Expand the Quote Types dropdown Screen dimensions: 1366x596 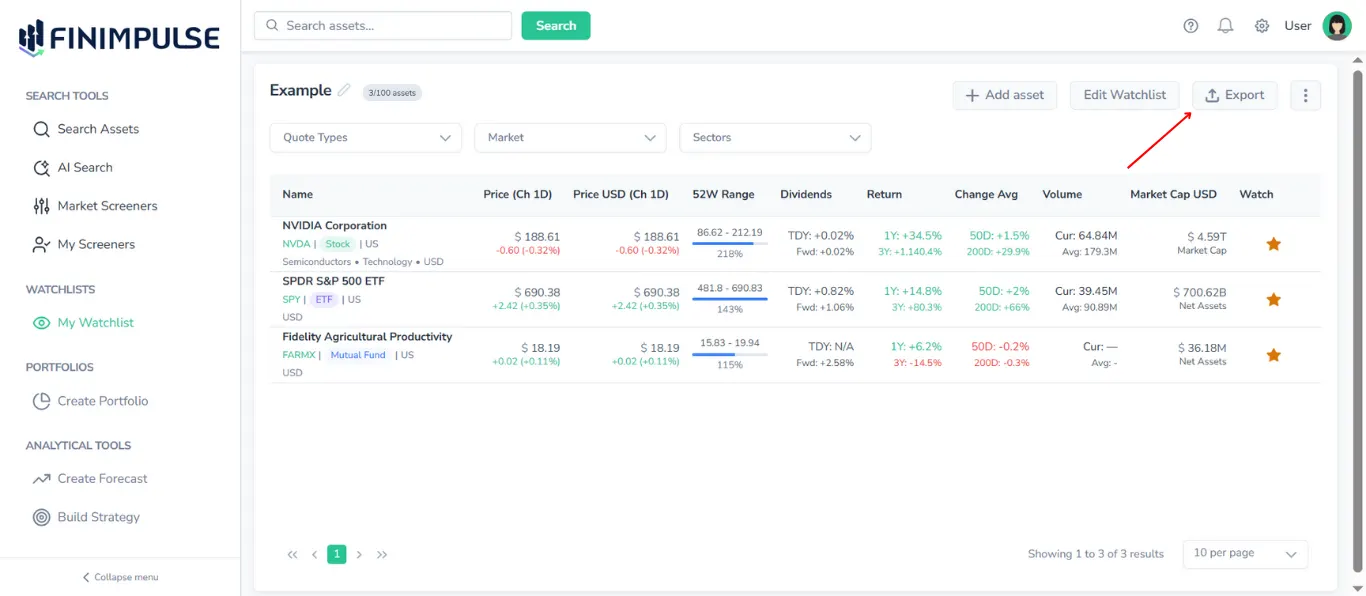tap(365, 138)
